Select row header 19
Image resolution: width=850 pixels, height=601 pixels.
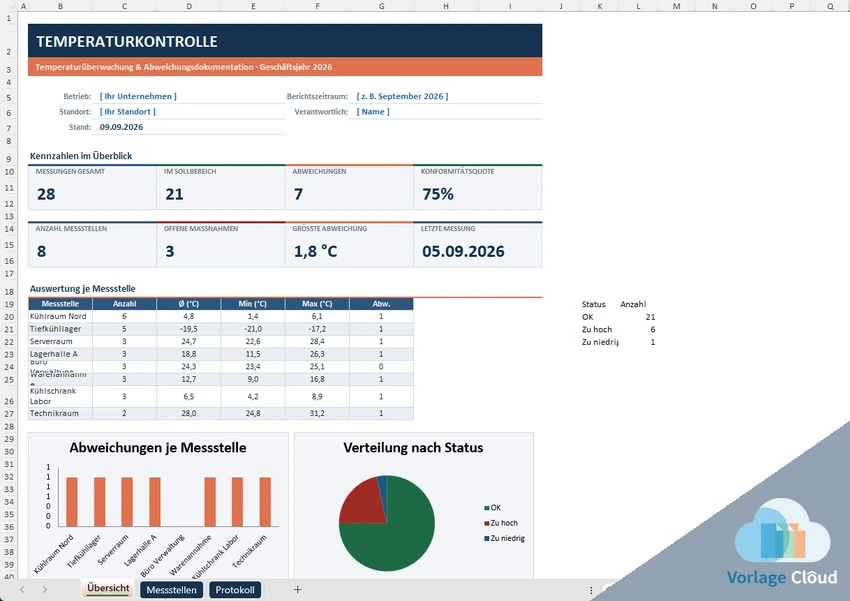click(x=9, y=304)
